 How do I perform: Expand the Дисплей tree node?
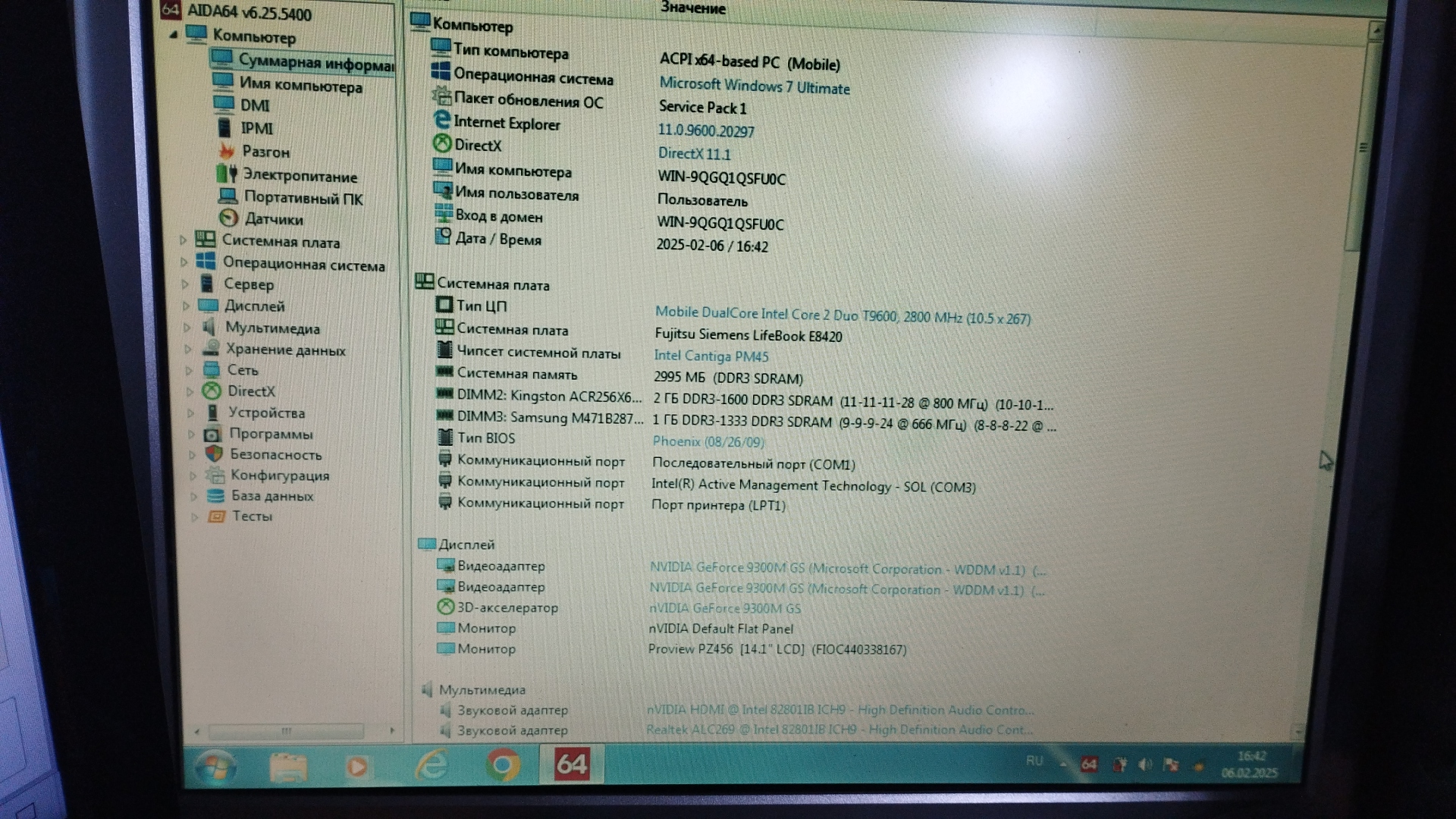(x=187, y=306)
